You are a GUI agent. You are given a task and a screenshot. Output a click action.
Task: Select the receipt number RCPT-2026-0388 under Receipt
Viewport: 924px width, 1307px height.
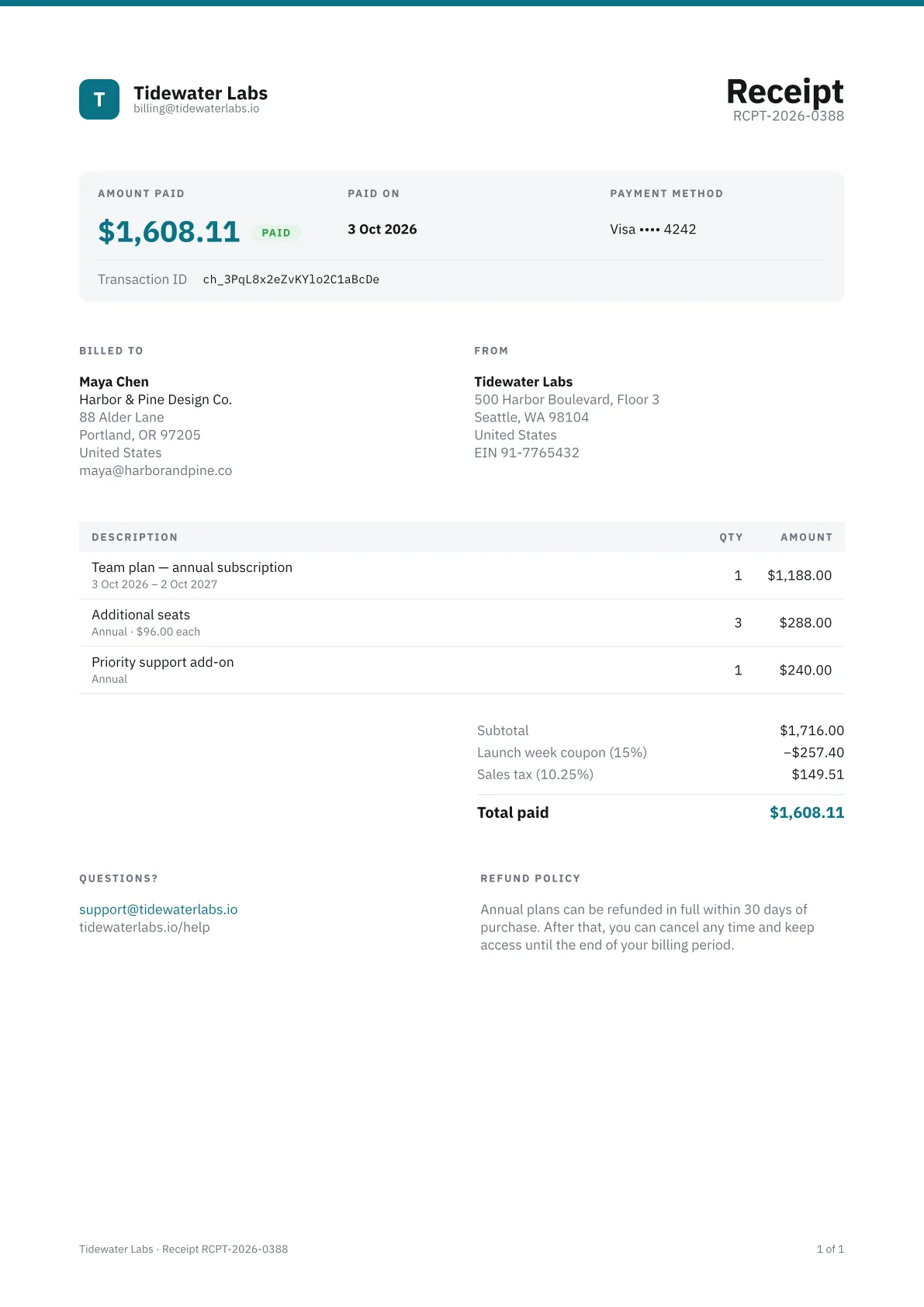(x=788, y=116)
